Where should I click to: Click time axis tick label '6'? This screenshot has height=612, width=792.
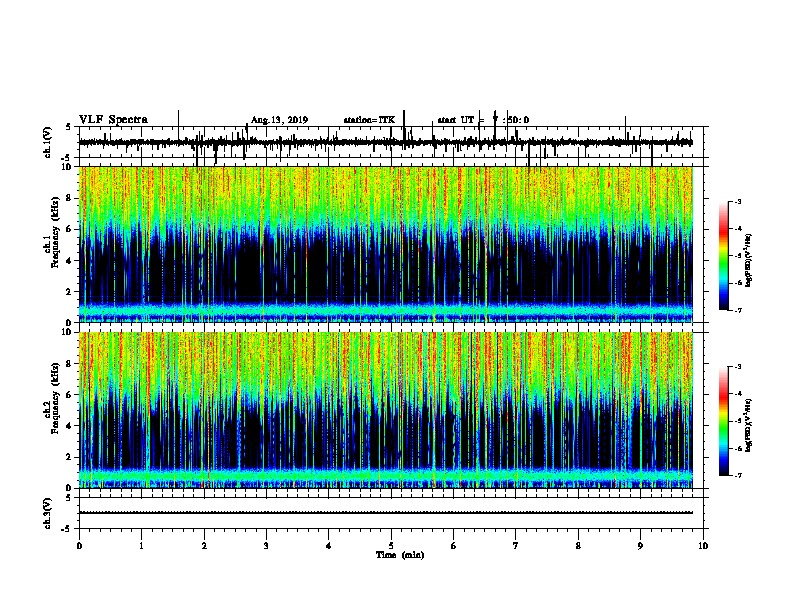453,546
